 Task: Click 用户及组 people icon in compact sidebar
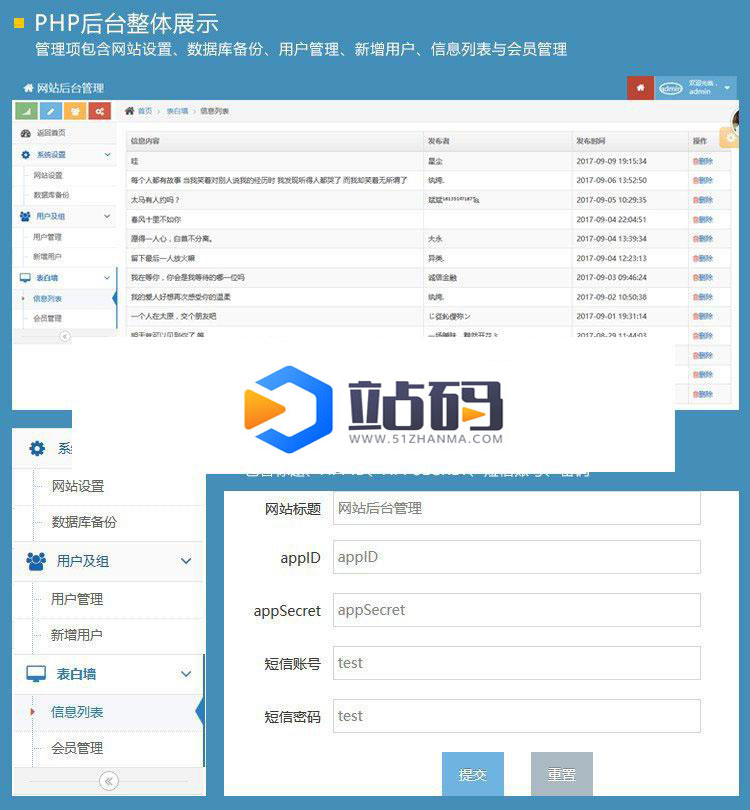pyautogui.click(x=25, y=216)
